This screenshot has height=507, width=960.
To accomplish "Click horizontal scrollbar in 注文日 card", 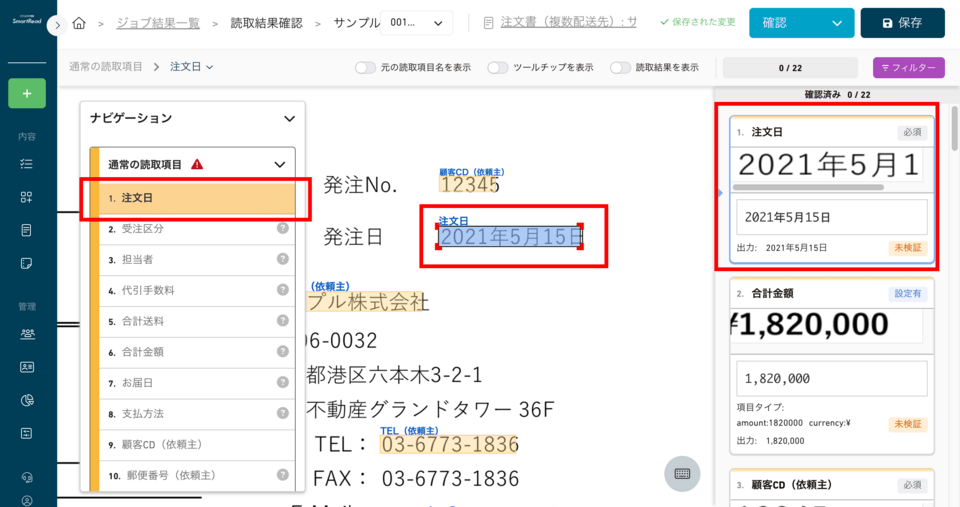I will (808, 187).
